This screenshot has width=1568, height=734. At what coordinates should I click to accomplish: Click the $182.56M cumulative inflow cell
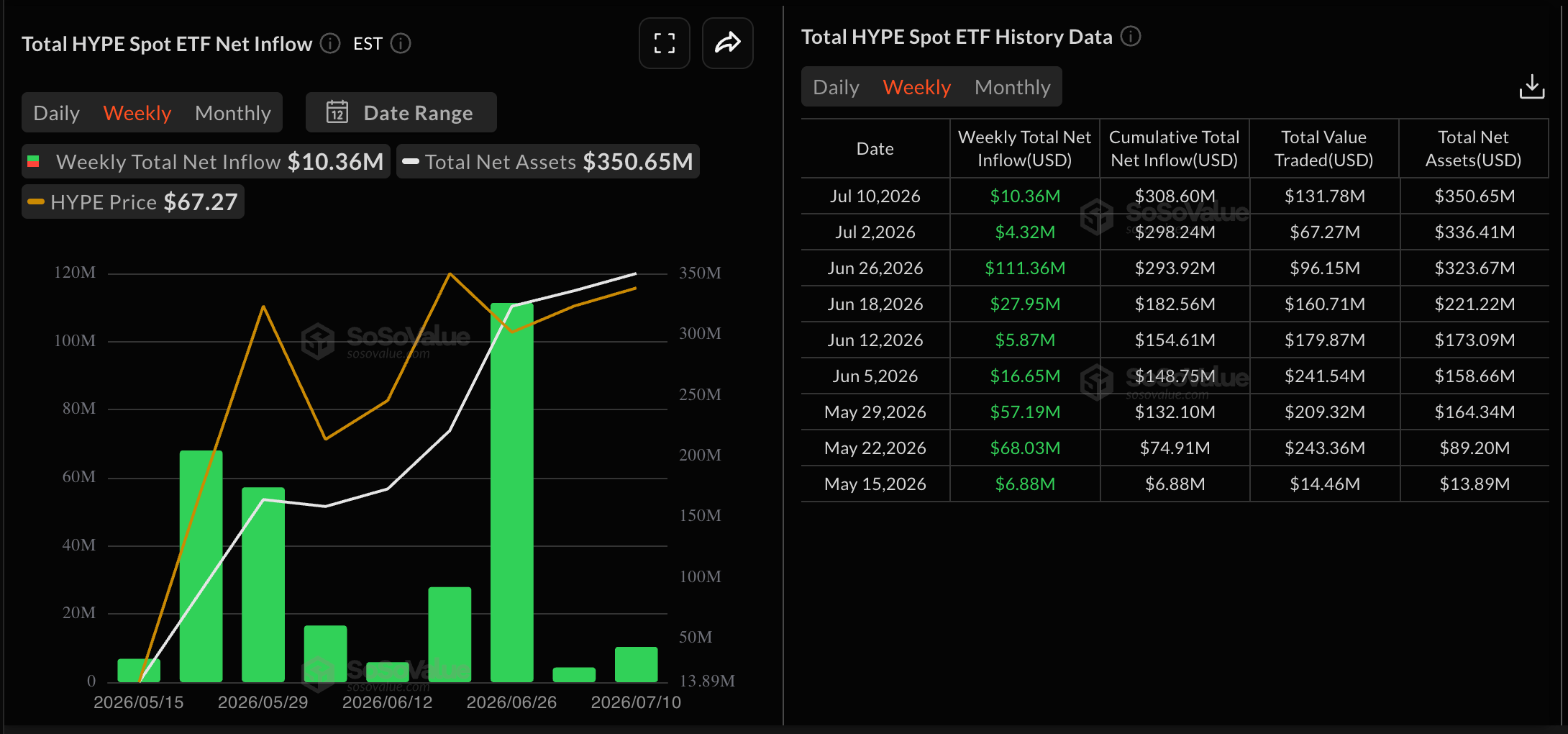(1175, 304)
